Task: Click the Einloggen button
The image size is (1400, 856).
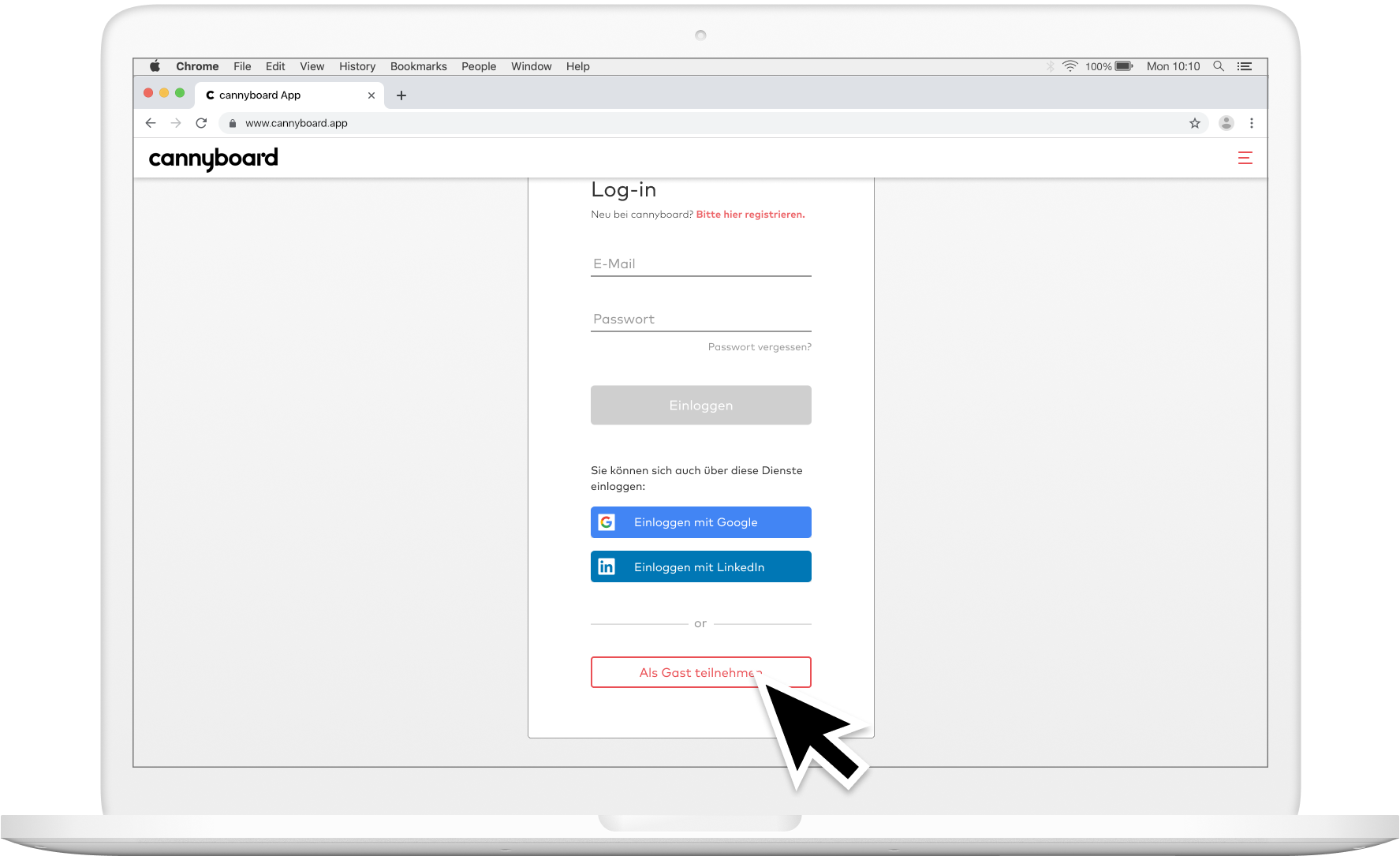Action: 701,406
